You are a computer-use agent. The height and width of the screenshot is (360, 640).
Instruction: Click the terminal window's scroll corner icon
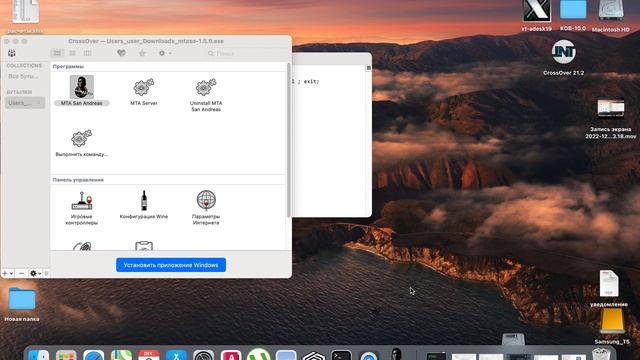pyautogui.click(x=369, y=68)
